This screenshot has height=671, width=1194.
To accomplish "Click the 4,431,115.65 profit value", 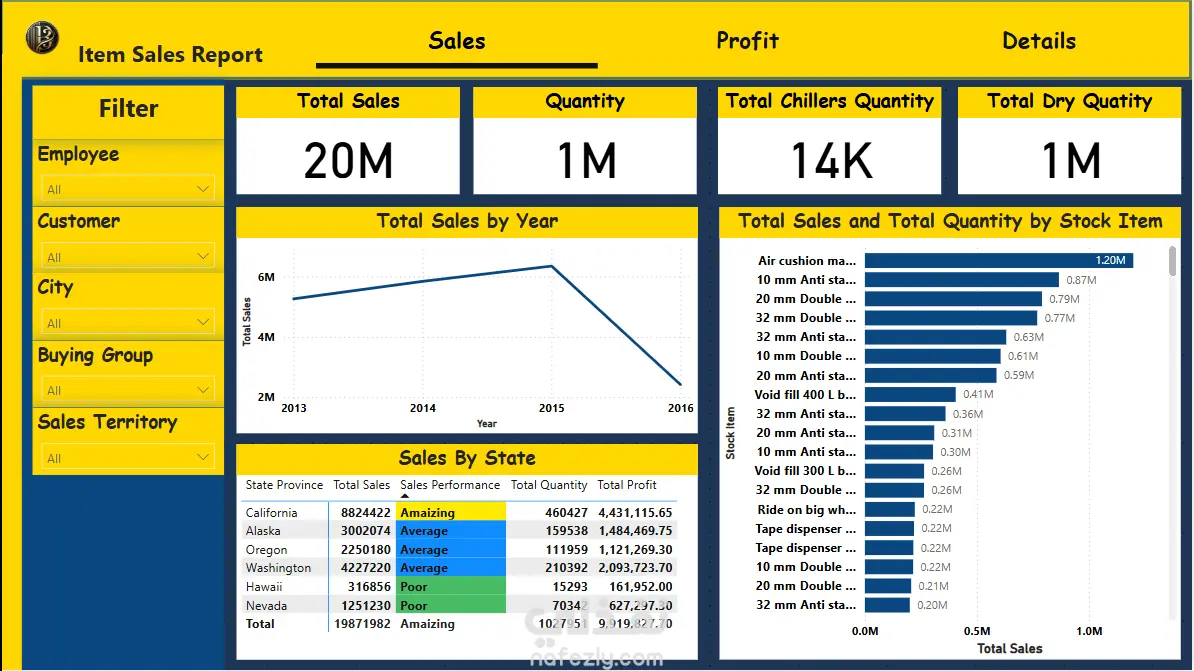I will (635, 513).
